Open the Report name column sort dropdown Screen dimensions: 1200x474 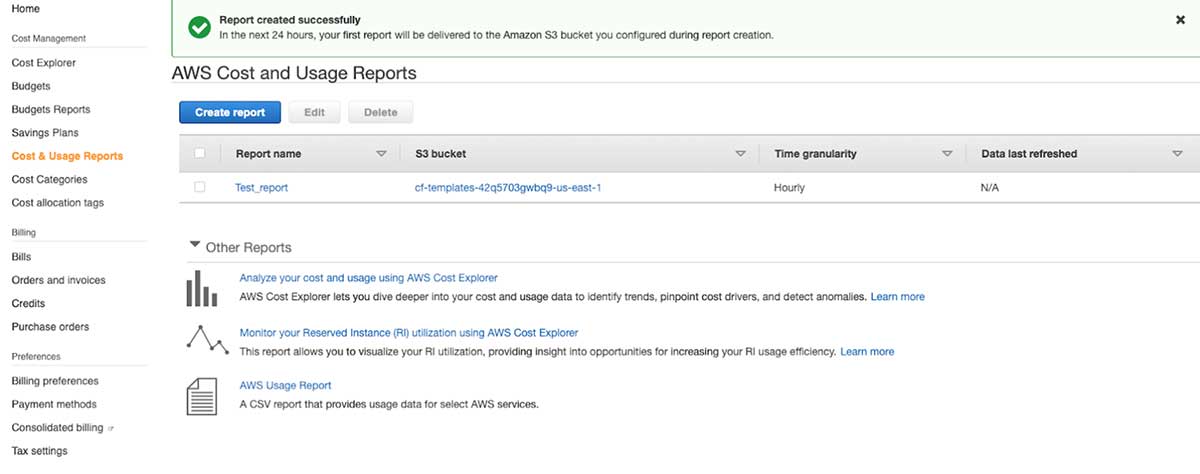pyautogui.click(x=380, y=154)
